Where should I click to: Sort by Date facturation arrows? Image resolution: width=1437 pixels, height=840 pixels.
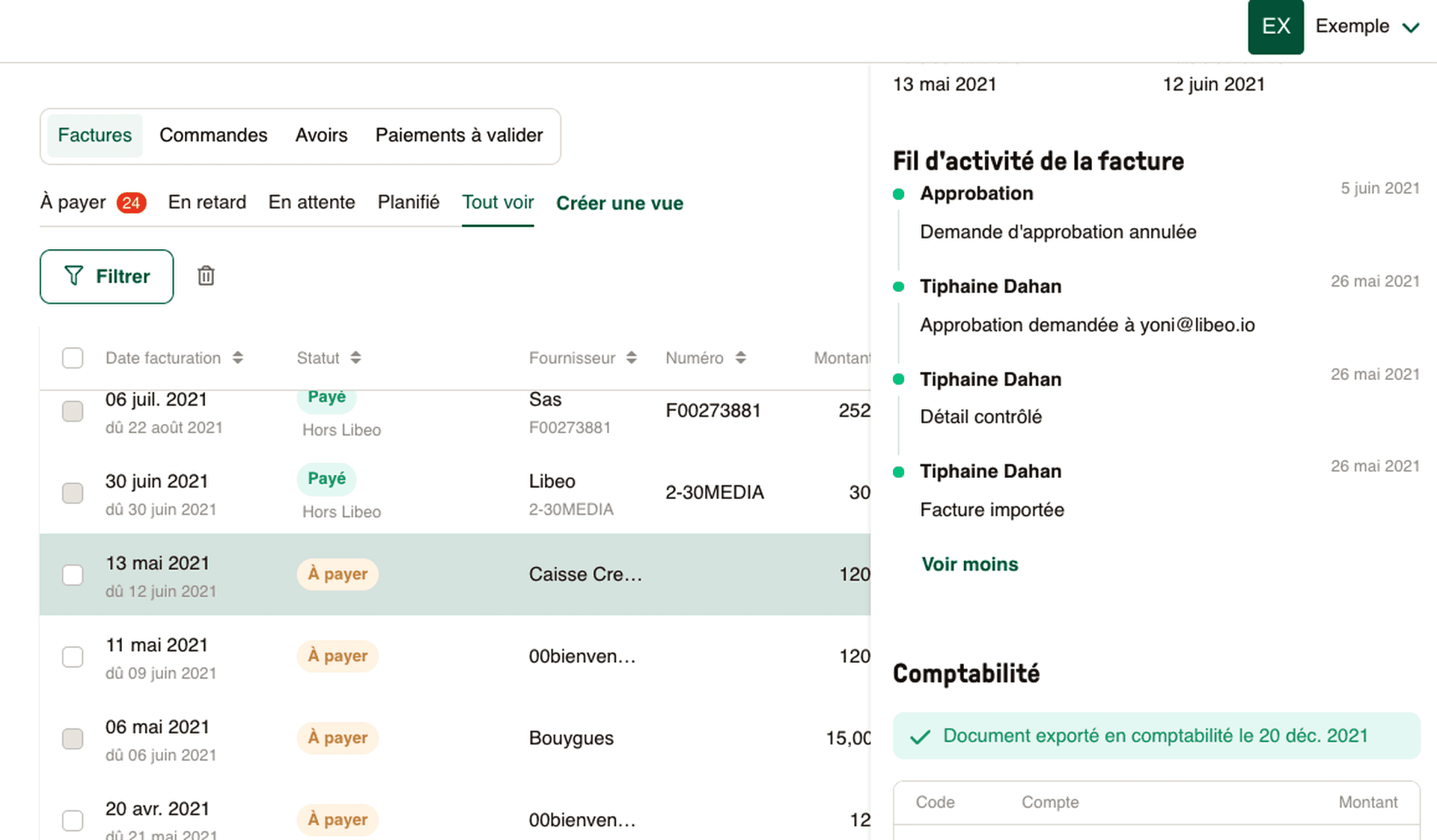[x=237, y=358]
